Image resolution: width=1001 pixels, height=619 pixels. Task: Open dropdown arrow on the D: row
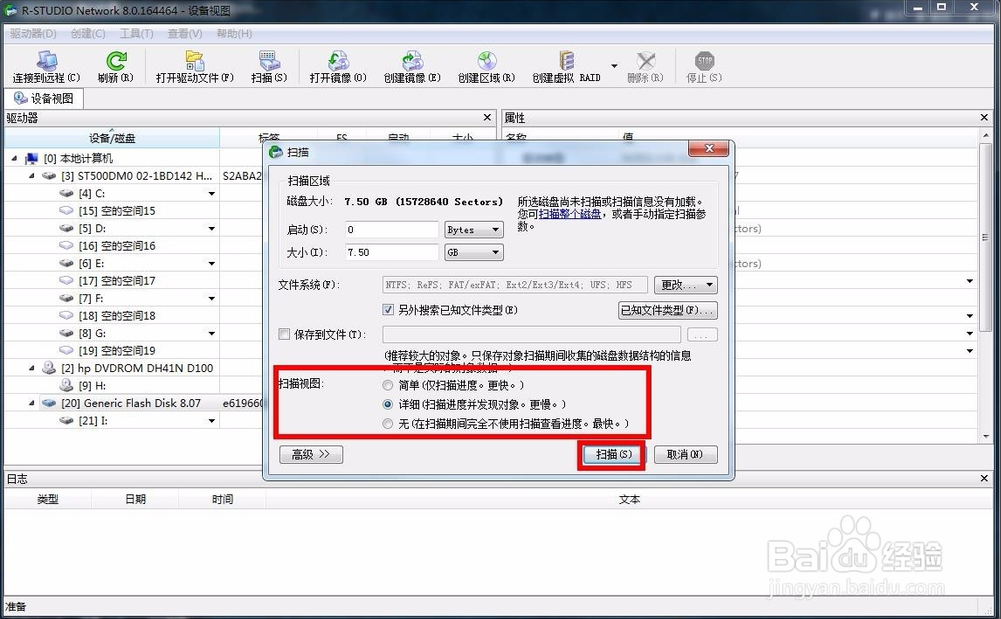212,228
